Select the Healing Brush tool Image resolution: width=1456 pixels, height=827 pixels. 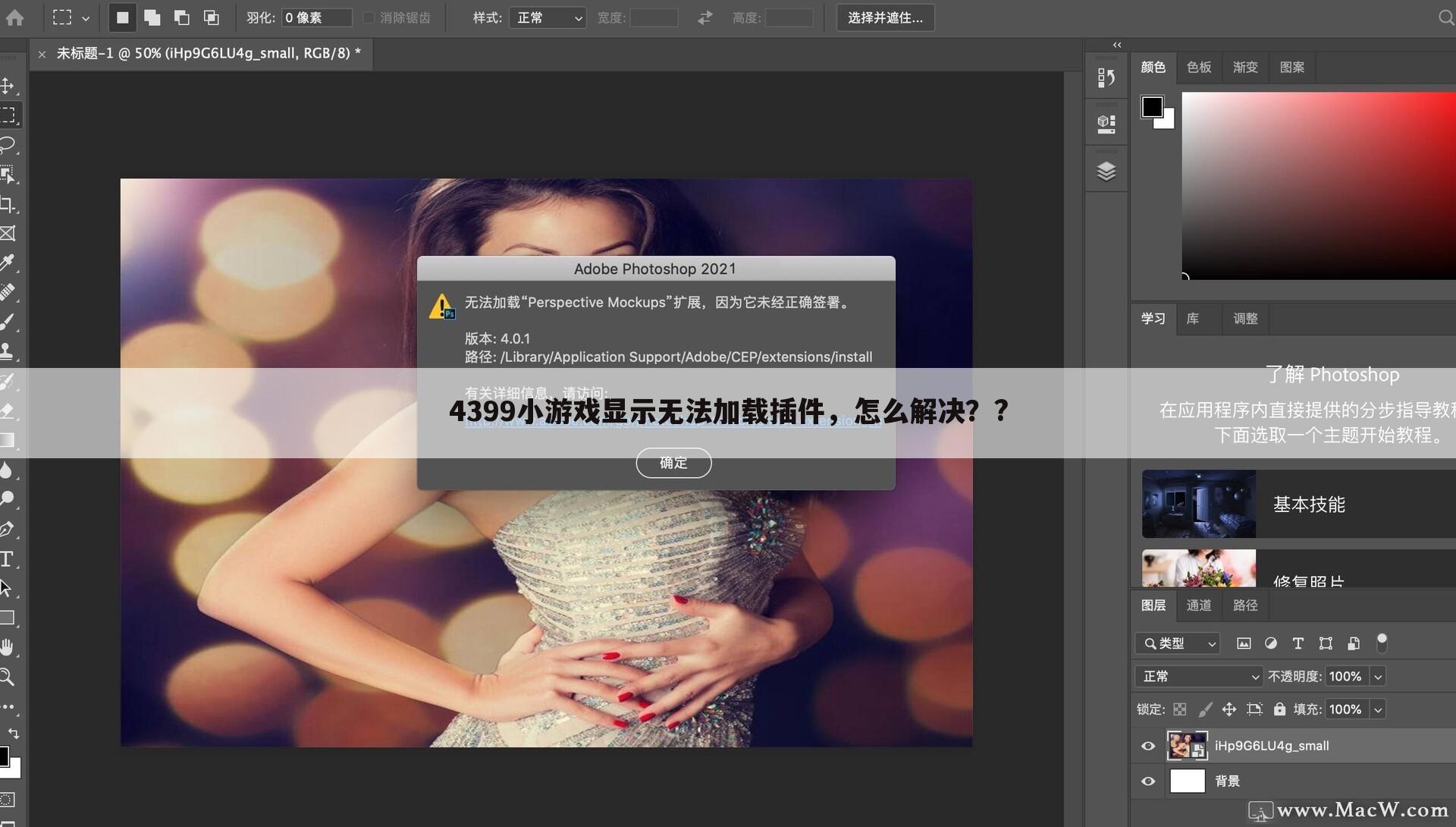pos(8,292)
